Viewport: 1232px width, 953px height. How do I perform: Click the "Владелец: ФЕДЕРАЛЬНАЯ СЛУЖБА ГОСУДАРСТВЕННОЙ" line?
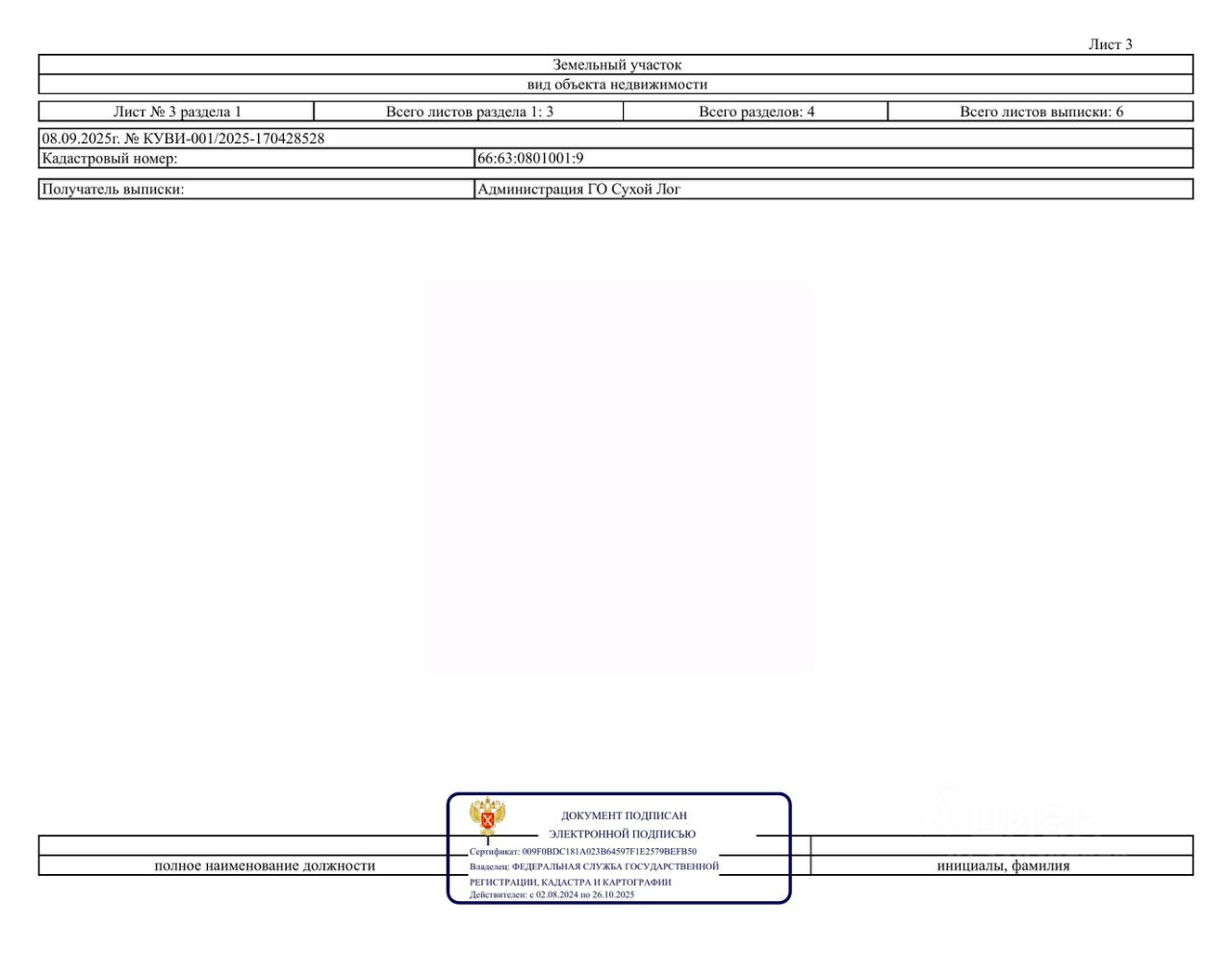[594, 866]
